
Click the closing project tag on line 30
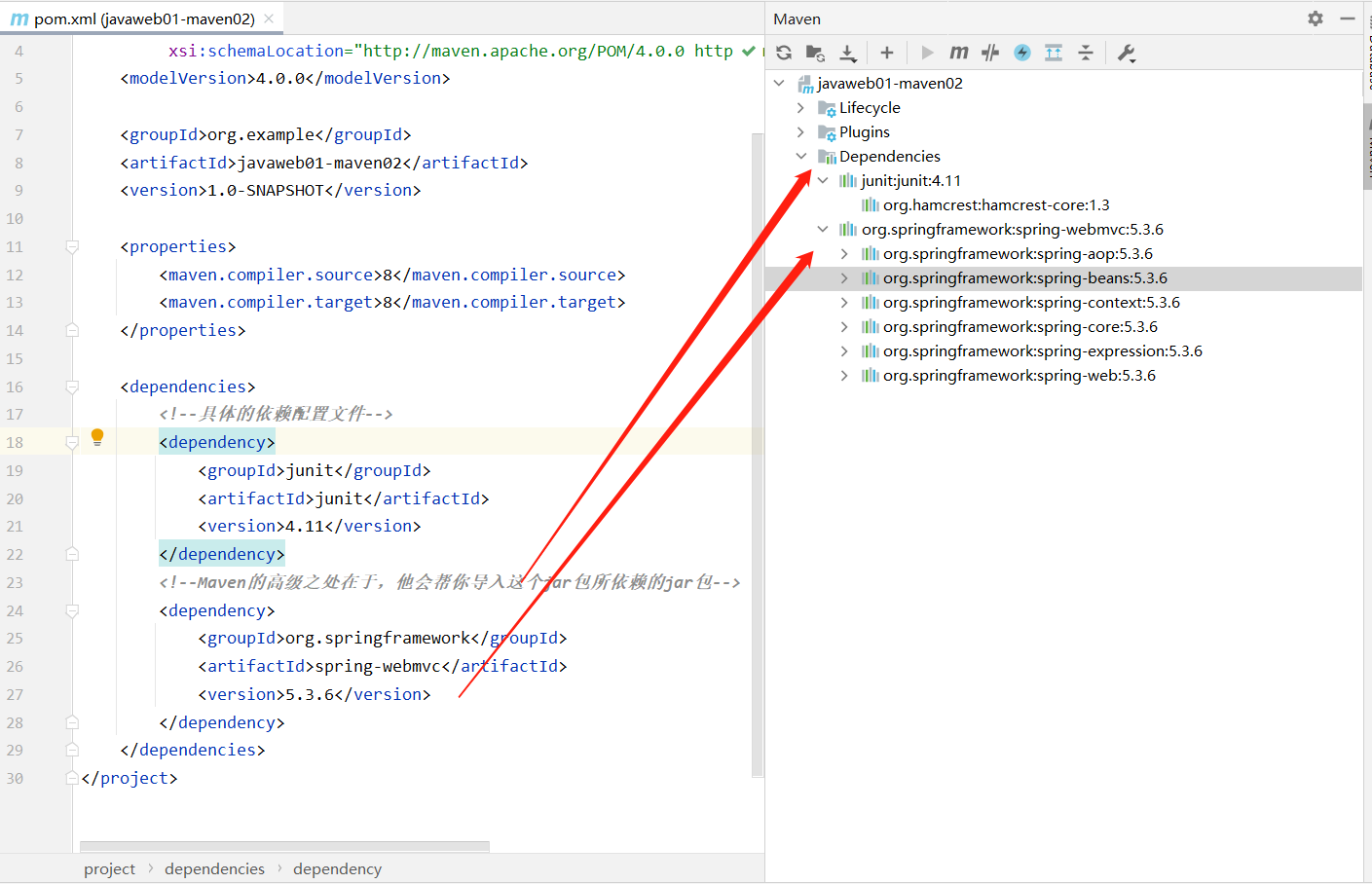[130, 779]
